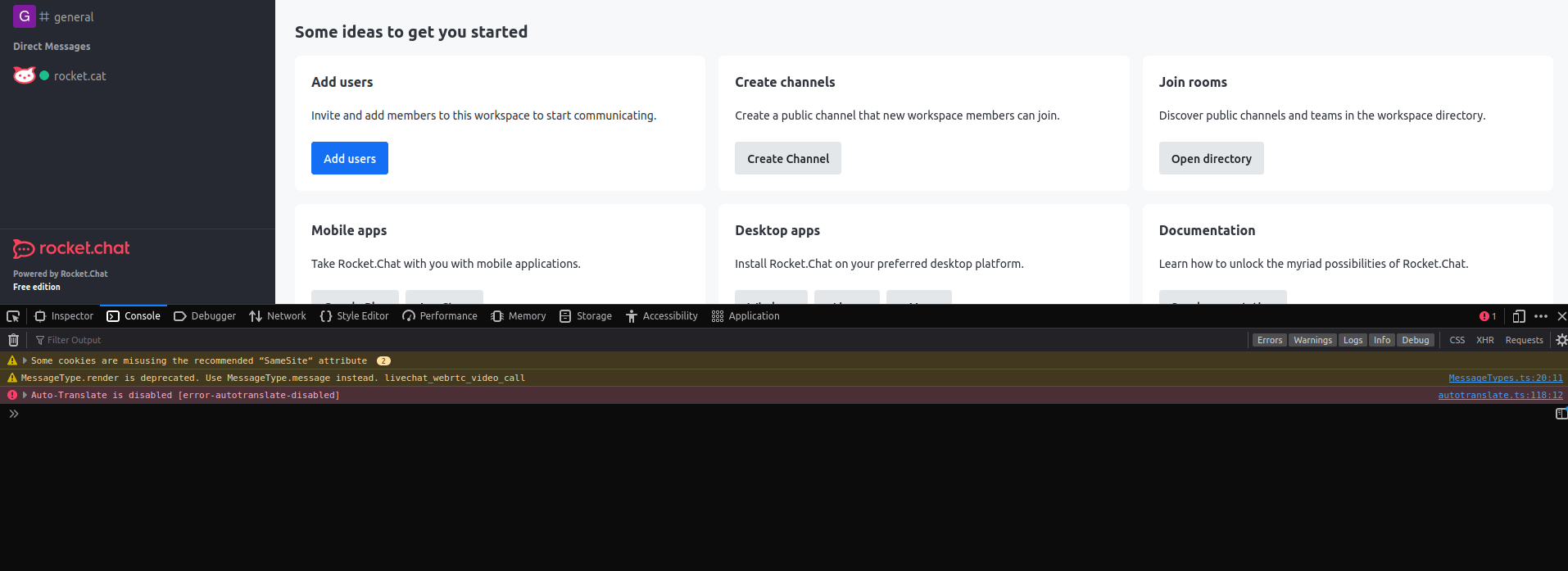
Task: Expand the Auto-Translate error message
Action: [x=25, y=395]
